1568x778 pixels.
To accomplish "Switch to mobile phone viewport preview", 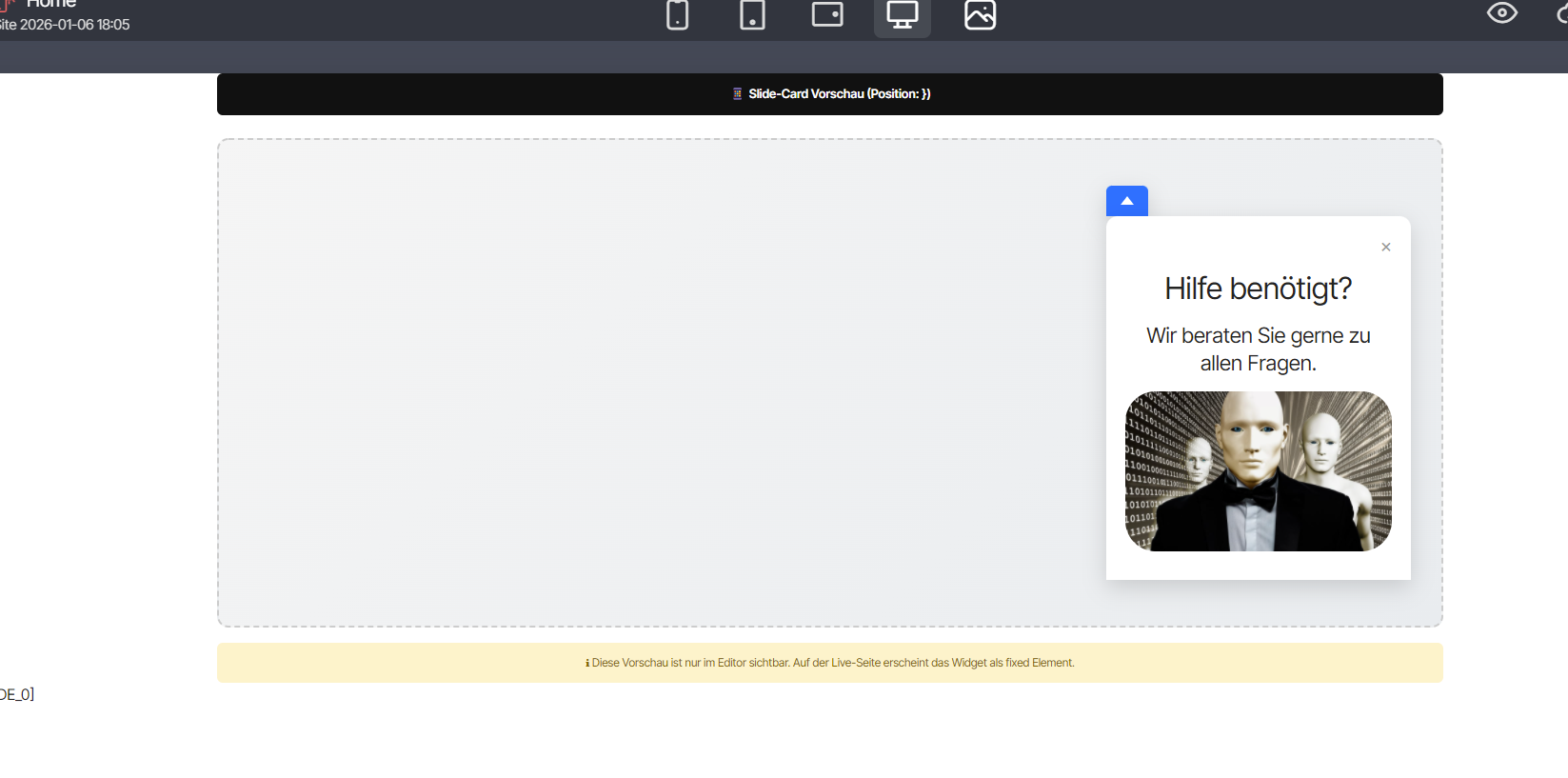I will point(677,15).
